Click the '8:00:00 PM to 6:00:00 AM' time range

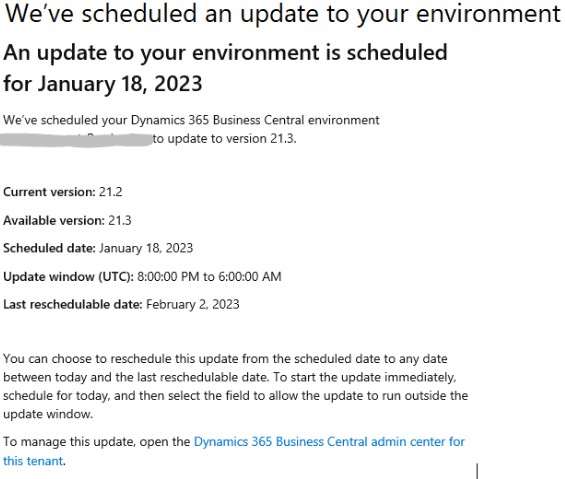(209, 276)
